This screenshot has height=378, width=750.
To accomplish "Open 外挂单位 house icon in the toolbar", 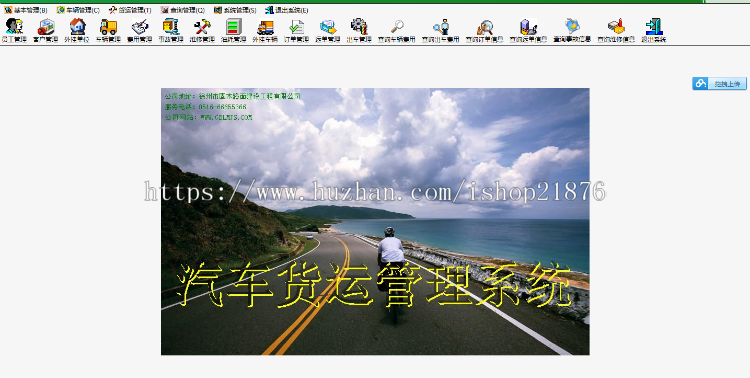I will click(77, 31).
